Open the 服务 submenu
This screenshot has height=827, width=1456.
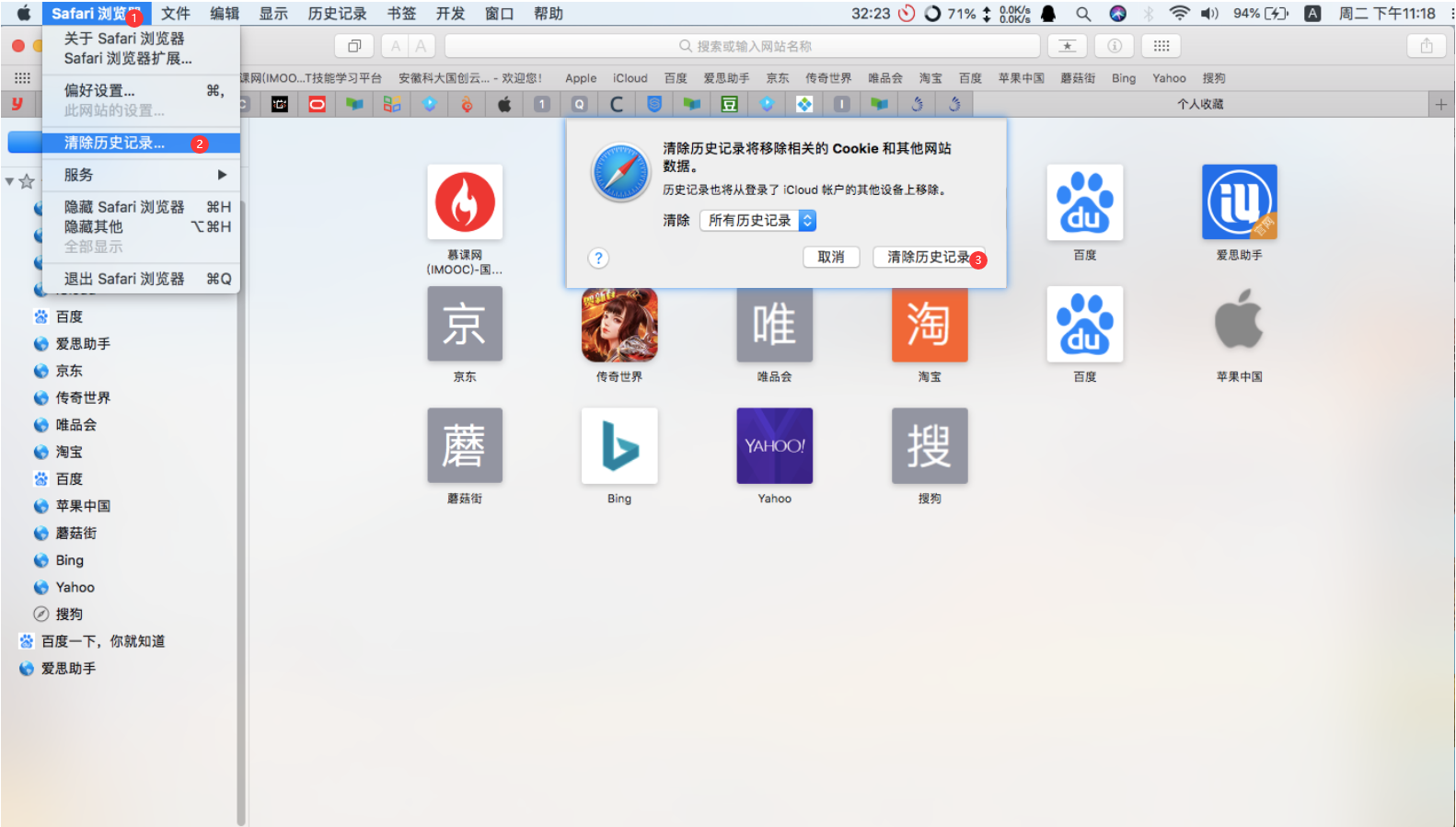[x=141, y=175]
